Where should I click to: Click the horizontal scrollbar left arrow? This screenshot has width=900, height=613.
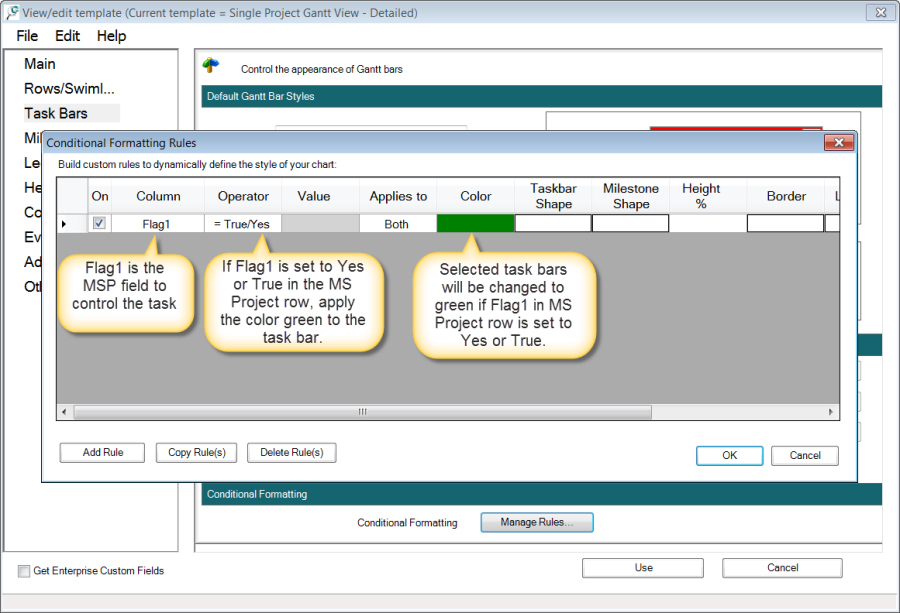point(64,412)
